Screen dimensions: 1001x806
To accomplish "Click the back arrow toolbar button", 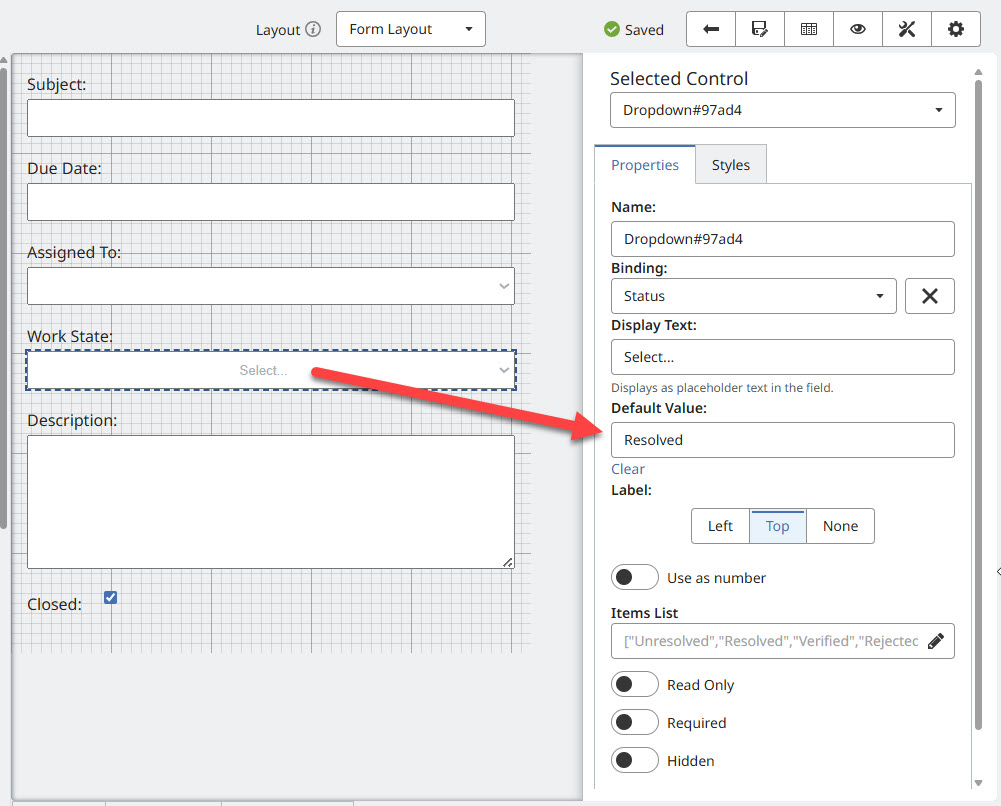I will coord(711,29).
